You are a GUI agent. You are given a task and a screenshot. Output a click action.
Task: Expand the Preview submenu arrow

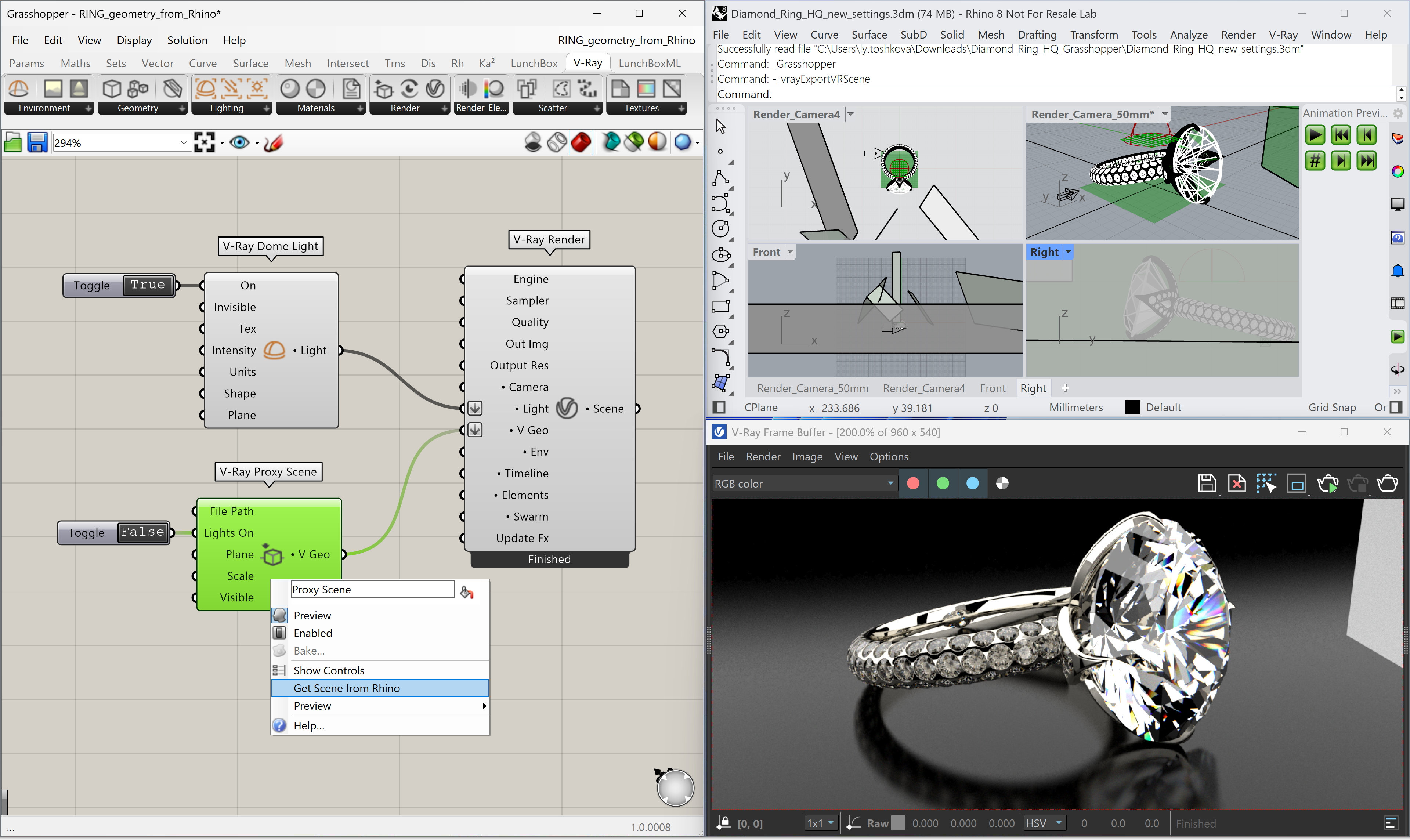[483, 706]
